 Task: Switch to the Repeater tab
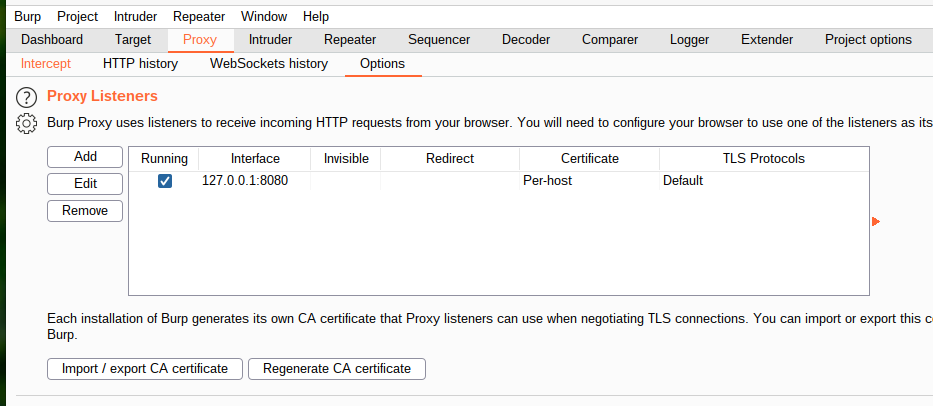pyautogui.click(x=350, y=40)
